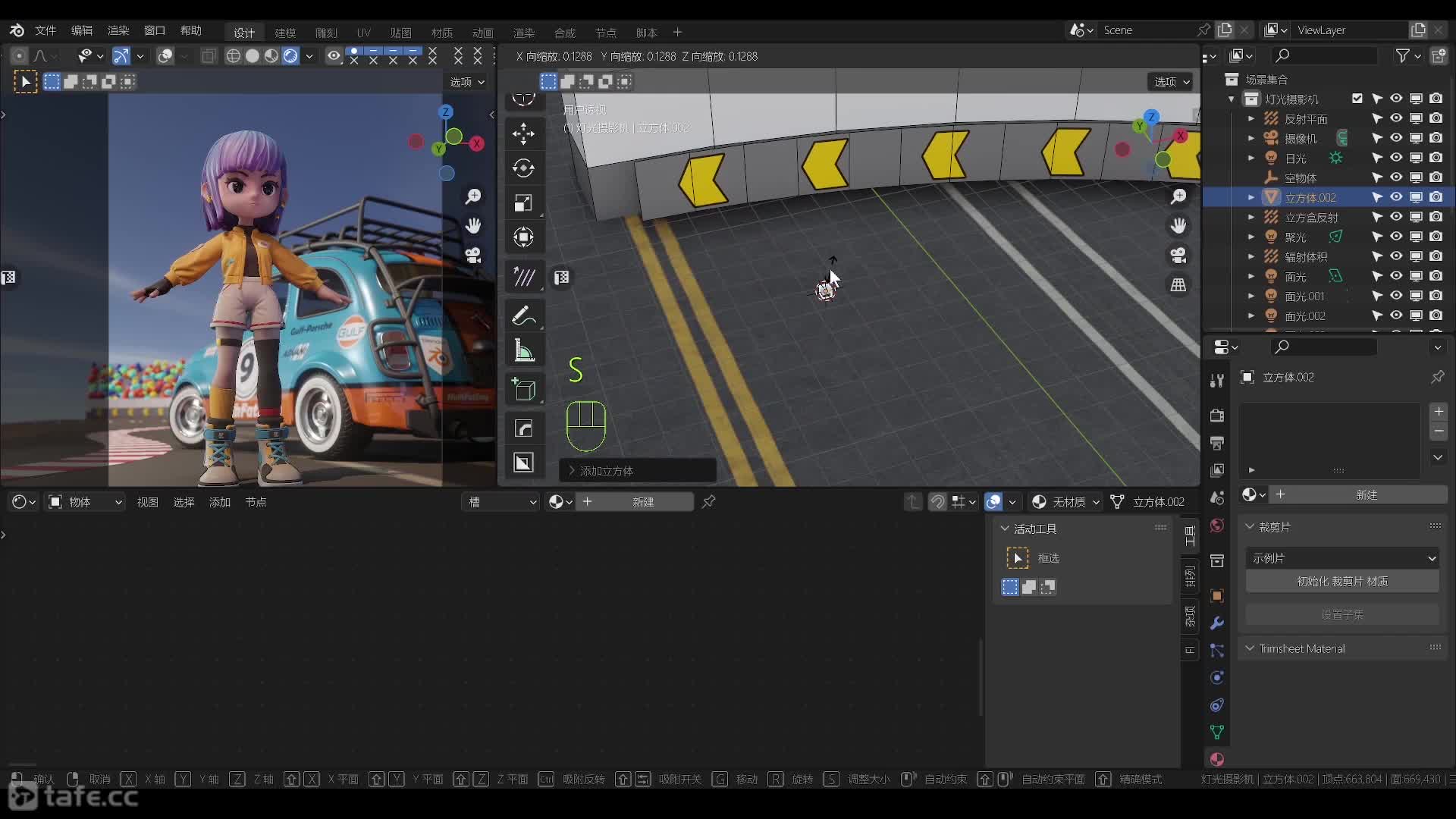Screen dimensions: 1456x819
Task: Select the Annotate pencil tool
Action: pos(523,315)
